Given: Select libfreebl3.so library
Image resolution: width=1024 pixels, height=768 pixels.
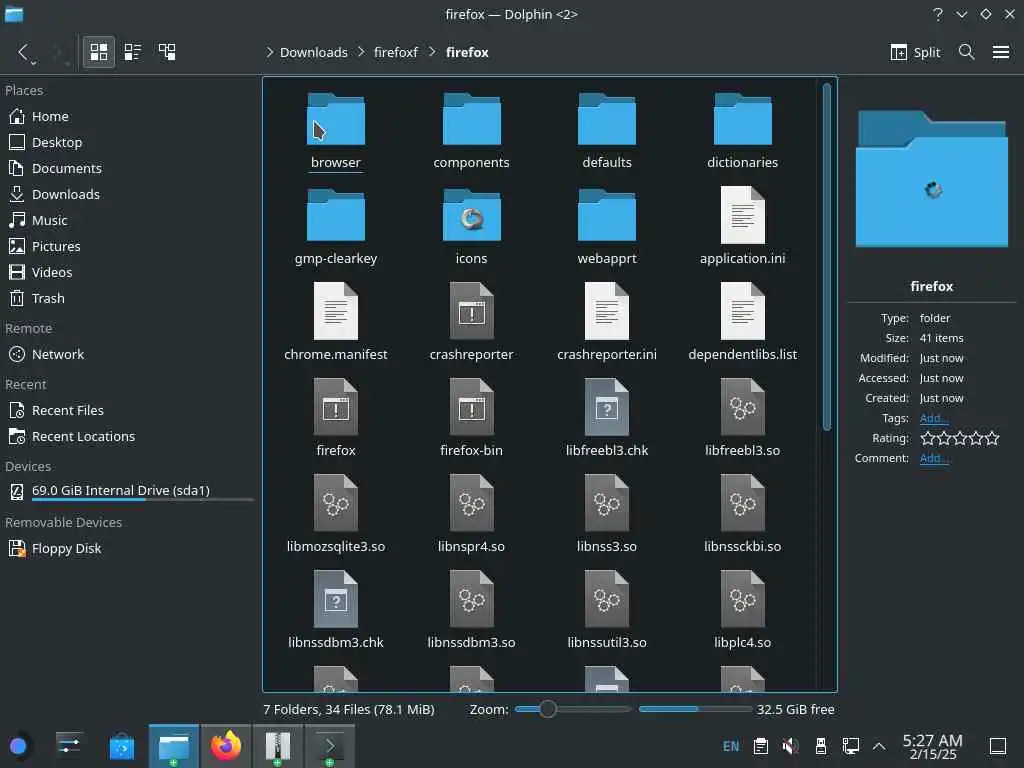Looking at the screenshot, I should click(x=743, y=419).
